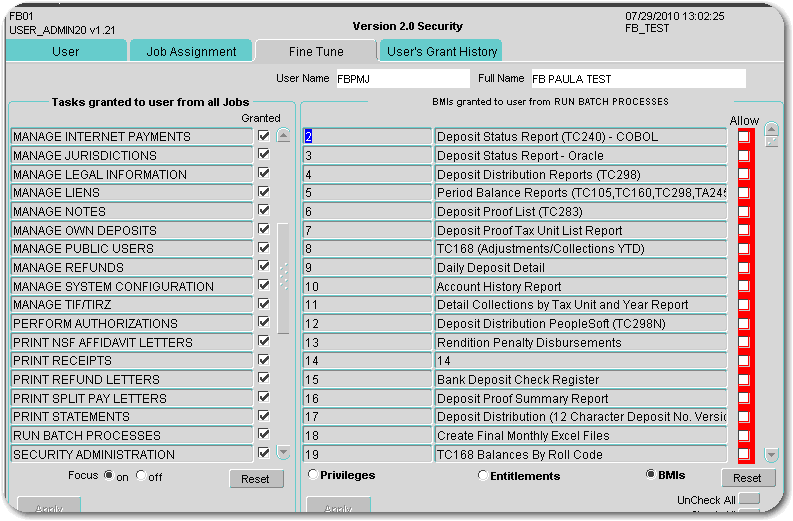
Task: Select the PRINT NSF AFFIDAVIT LETTERS task
Action: [x=131, y=342]
